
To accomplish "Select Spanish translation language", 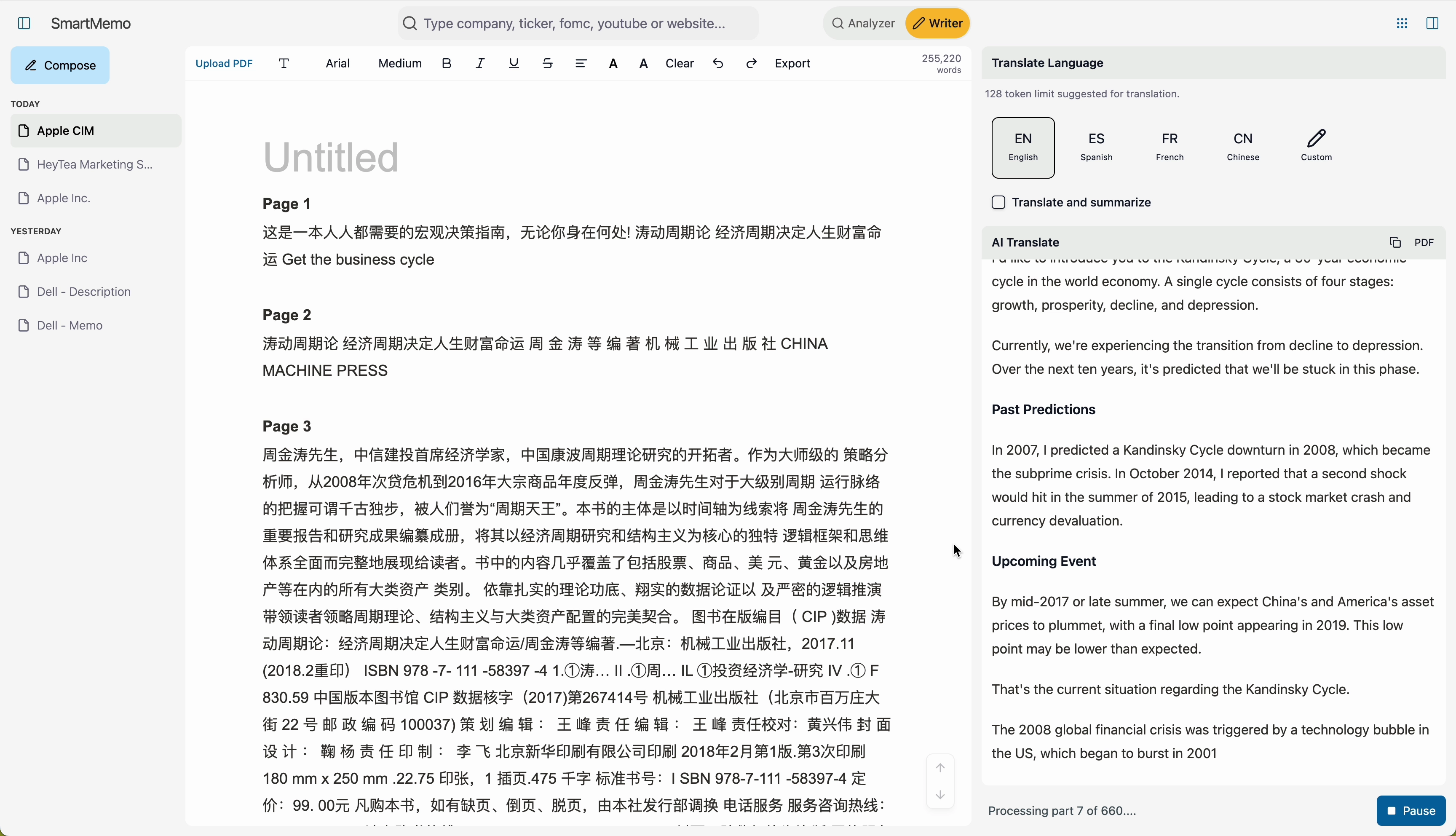I will click(1096, 147).
